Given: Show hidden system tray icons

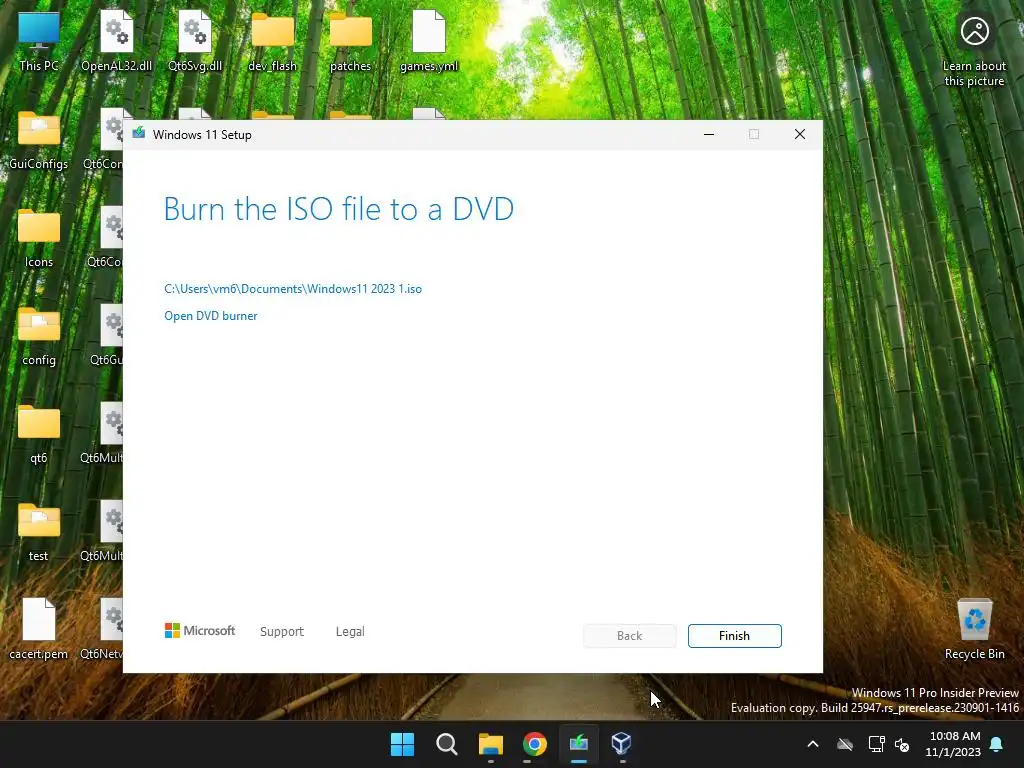Looking at the screenshot, I should (813, 744).
